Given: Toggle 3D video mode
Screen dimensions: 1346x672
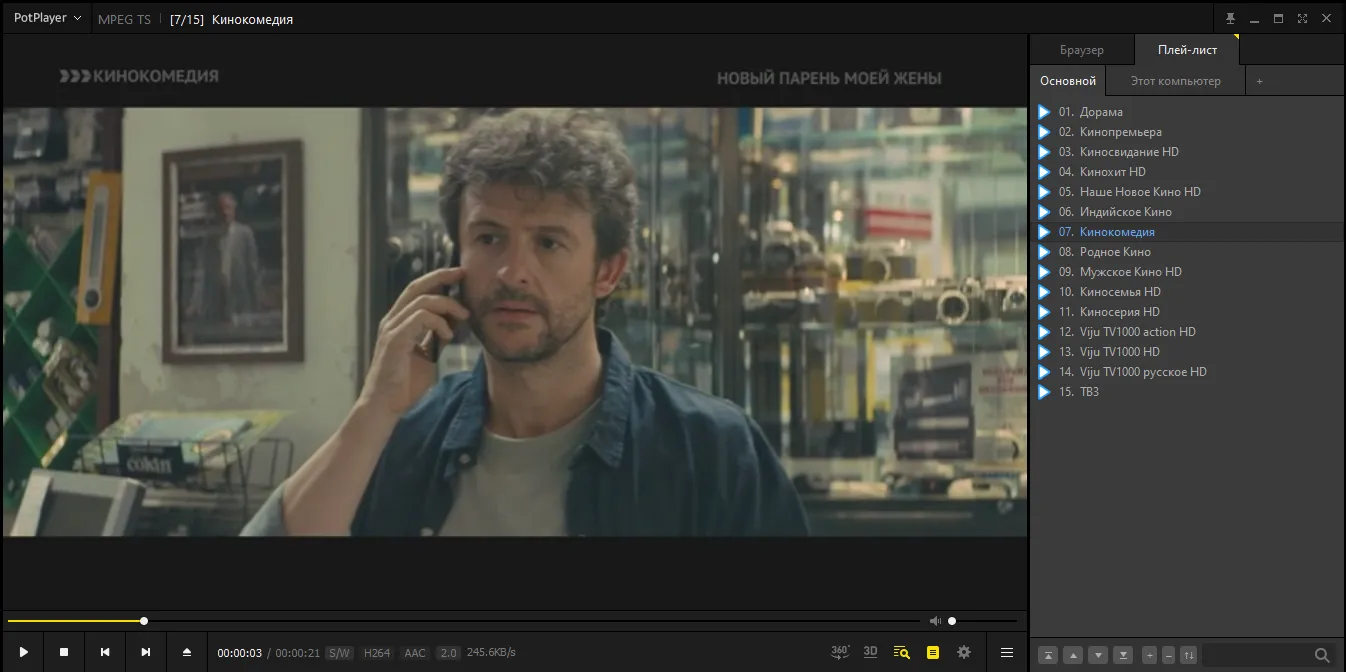Looking at the screenshot, I should pos(870,652).
